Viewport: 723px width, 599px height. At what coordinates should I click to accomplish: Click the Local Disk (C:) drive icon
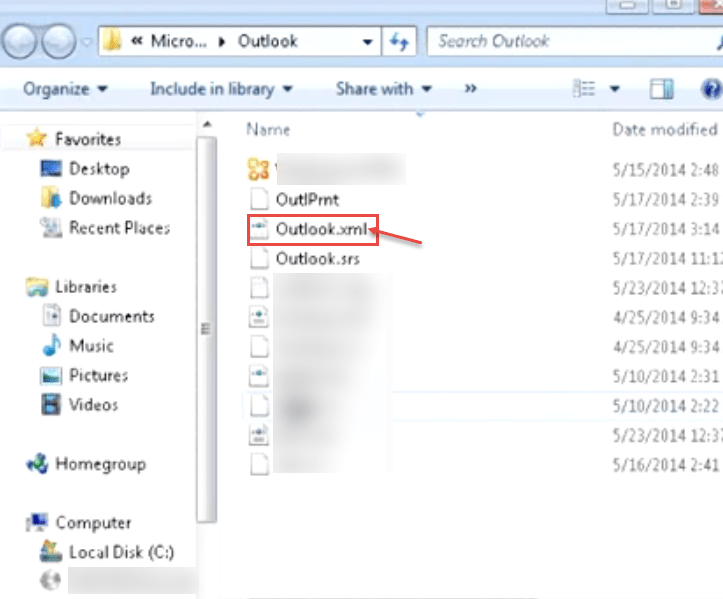pyautogui.click(x=51, y=552)
